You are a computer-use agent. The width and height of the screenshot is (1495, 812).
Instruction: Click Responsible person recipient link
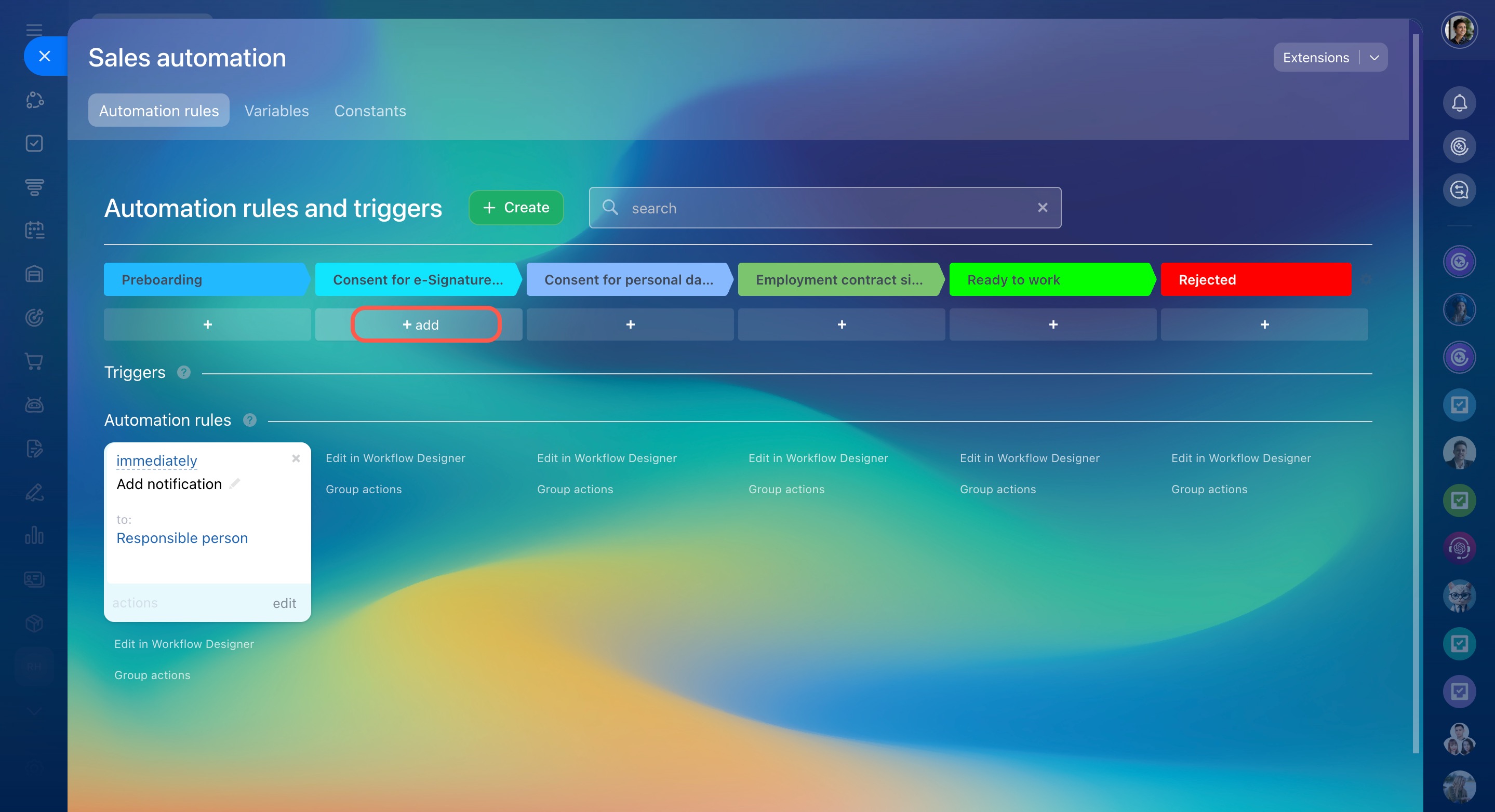pyautogui.click(x=182, y=538)
